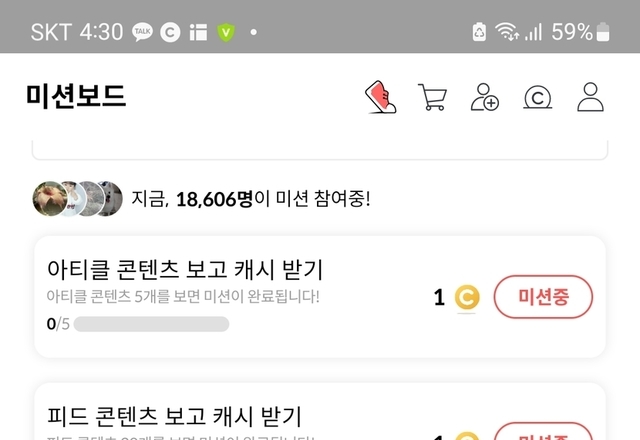
Task: Tap the gold coin on the 아티클 콘텐츠 mission
Action: click(x=466, y=297)
